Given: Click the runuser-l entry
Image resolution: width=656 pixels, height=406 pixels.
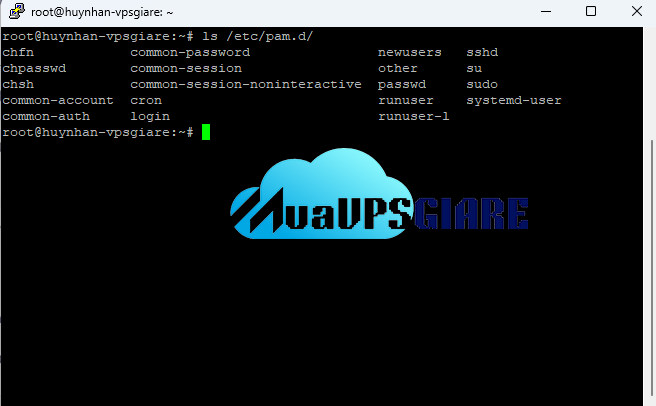Looking at the screenshot, I should click(414, 116).
